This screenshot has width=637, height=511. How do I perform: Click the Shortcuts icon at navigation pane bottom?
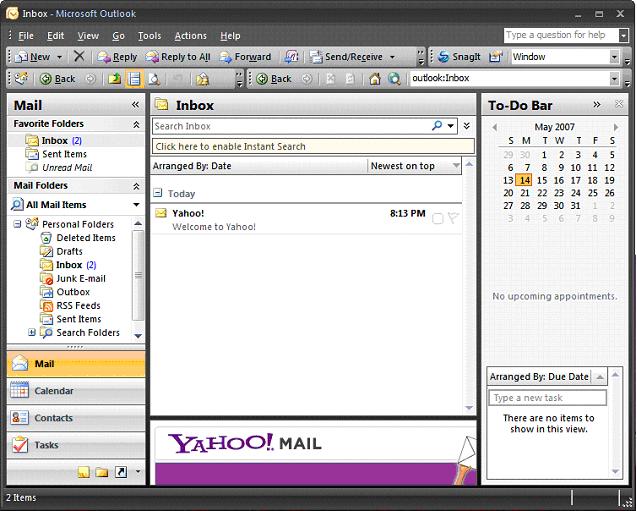[121, 472]
